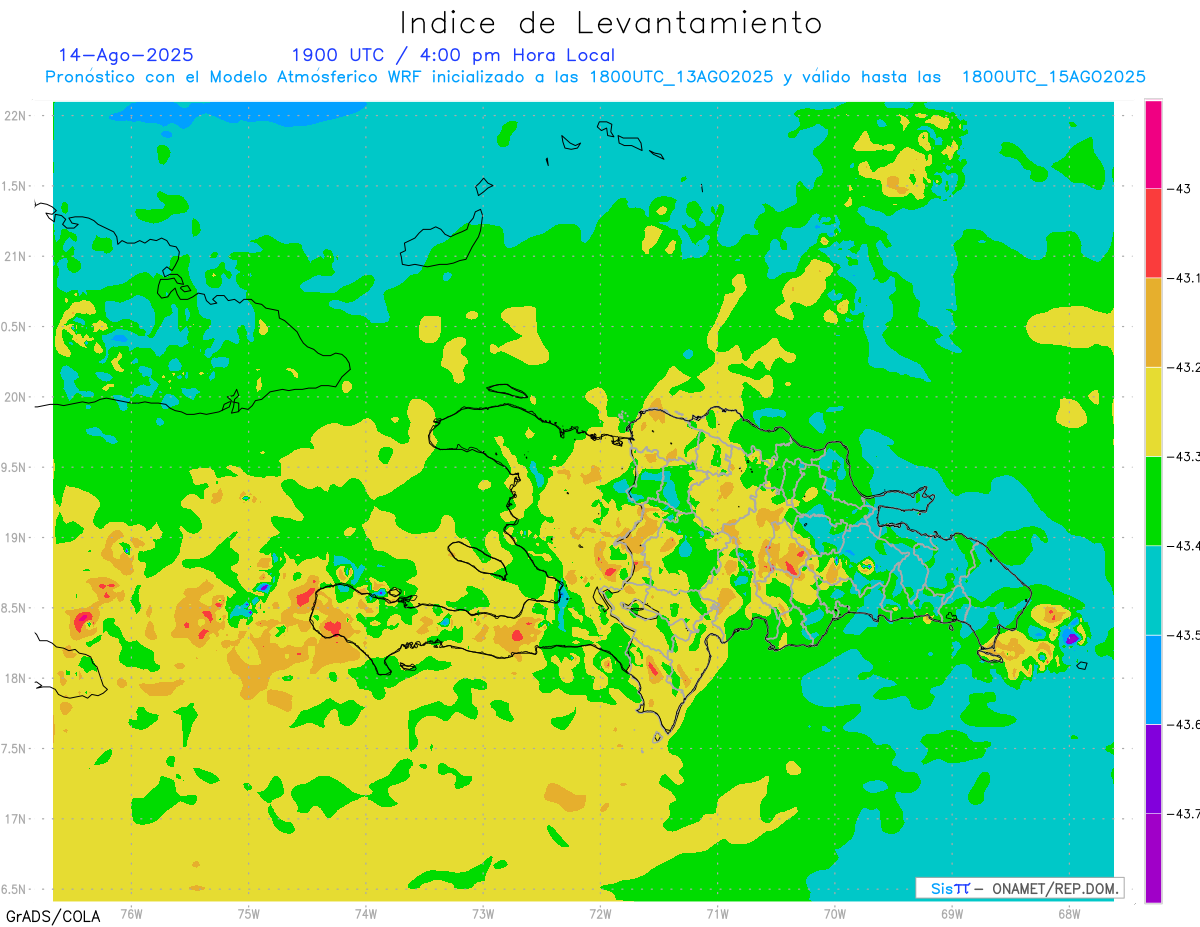The height and width of the screenshot is (927, 1200).
Task: Click the magenta swatch at the legend top
Action: click(1153, 144)
